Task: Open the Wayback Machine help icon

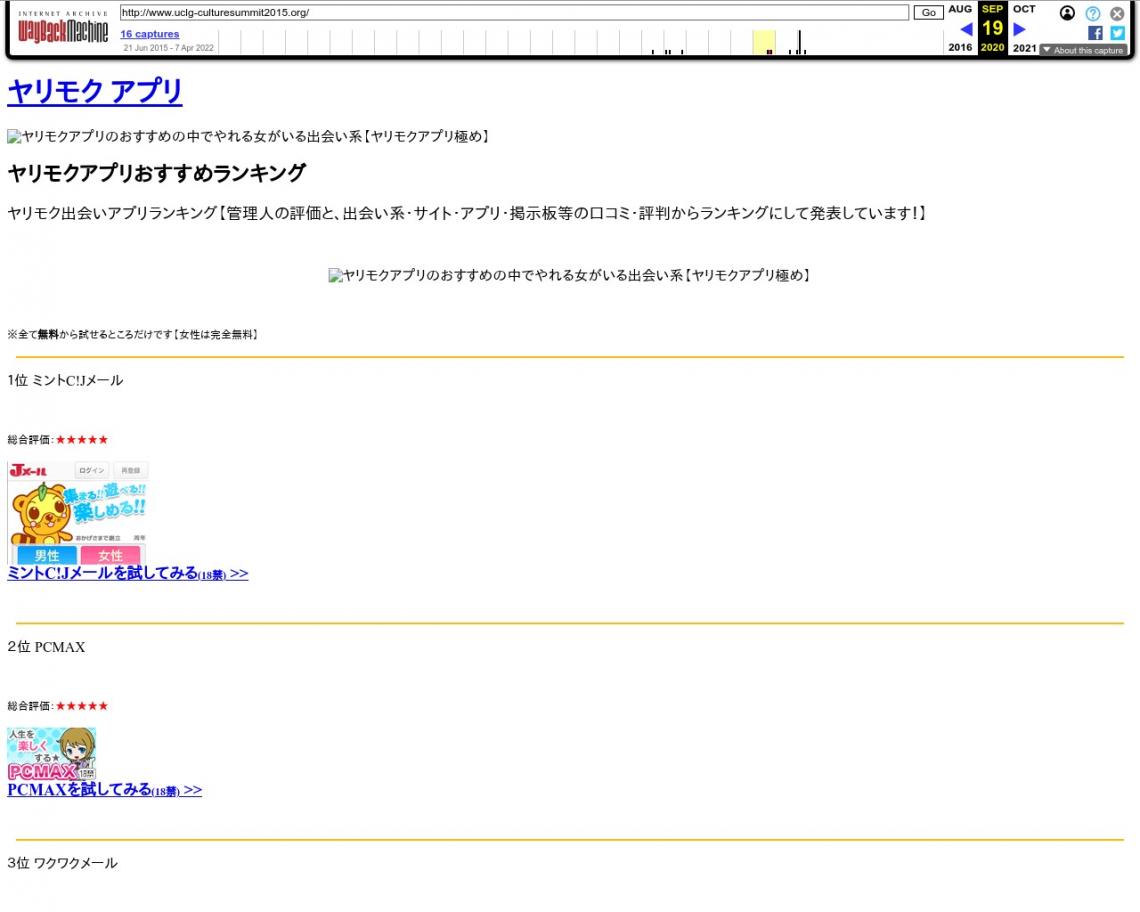Action: pos(1093,13)
